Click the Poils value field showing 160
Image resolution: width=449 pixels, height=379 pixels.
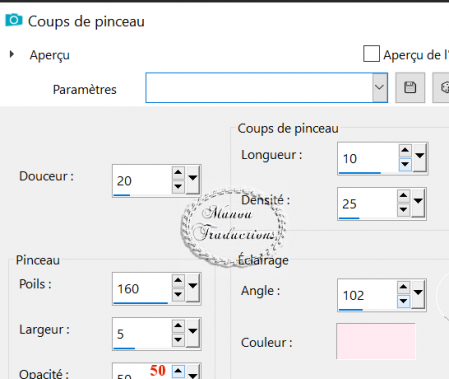[x=142, y=289]
